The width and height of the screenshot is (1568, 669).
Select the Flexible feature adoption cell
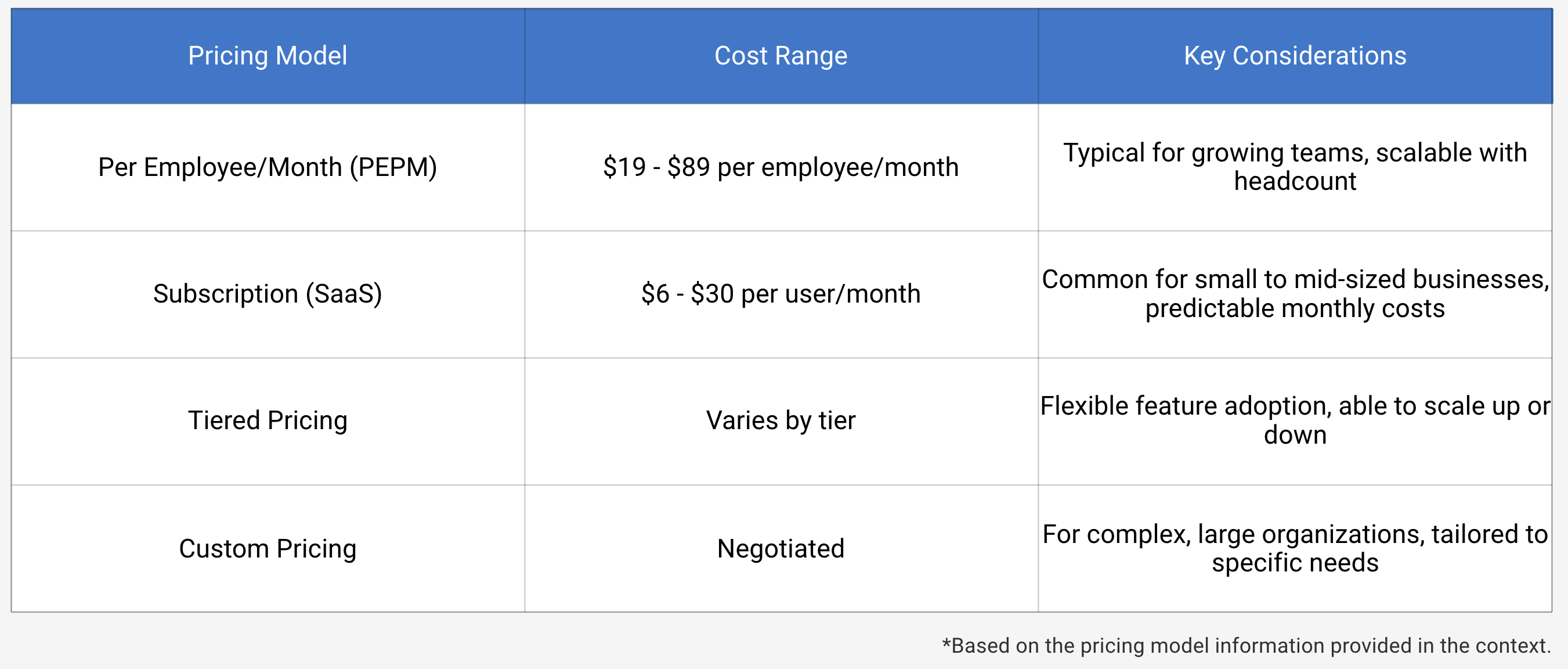1295,421
